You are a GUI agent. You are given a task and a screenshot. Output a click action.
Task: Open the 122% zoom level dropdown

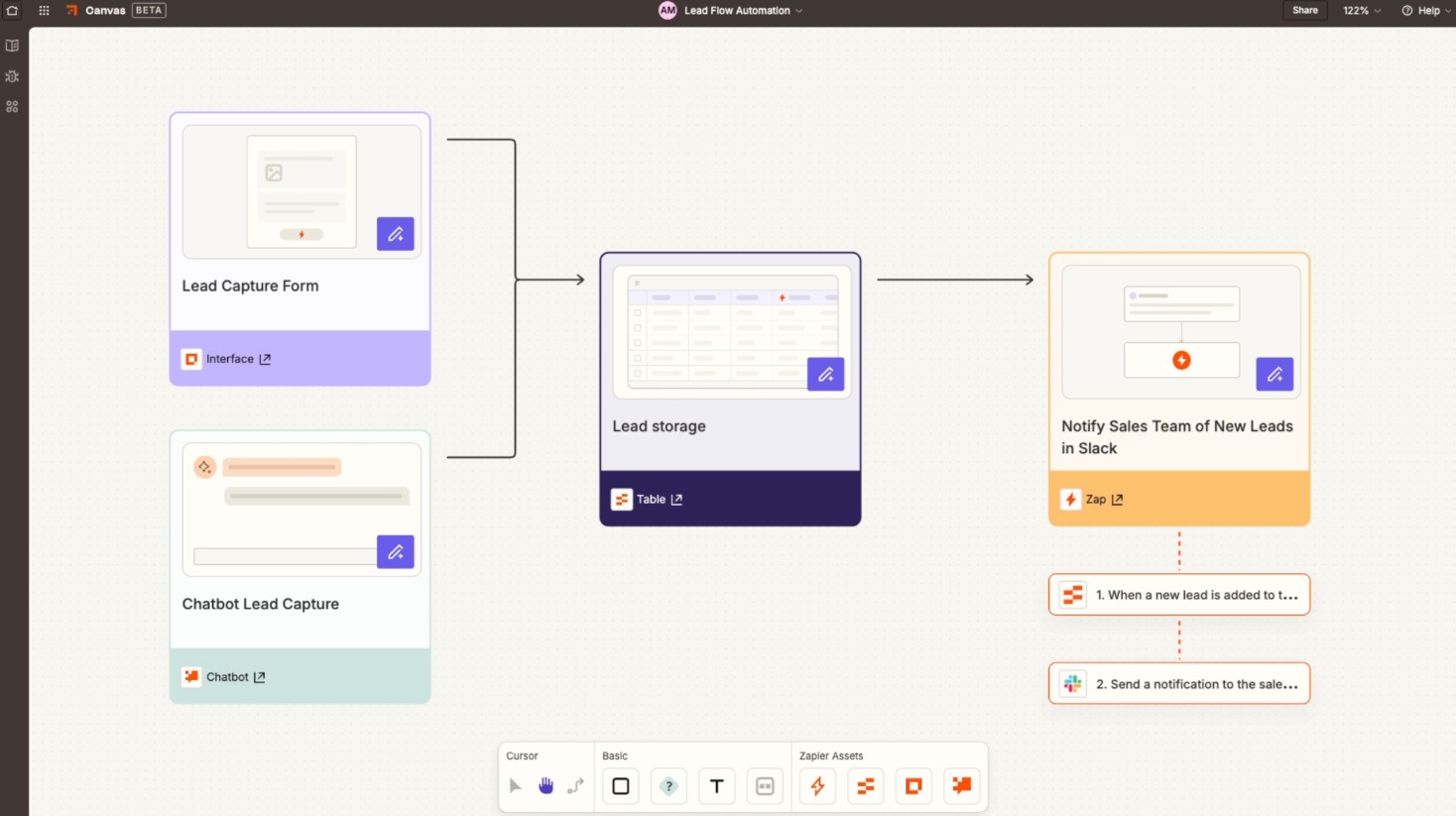(1361, 11)
